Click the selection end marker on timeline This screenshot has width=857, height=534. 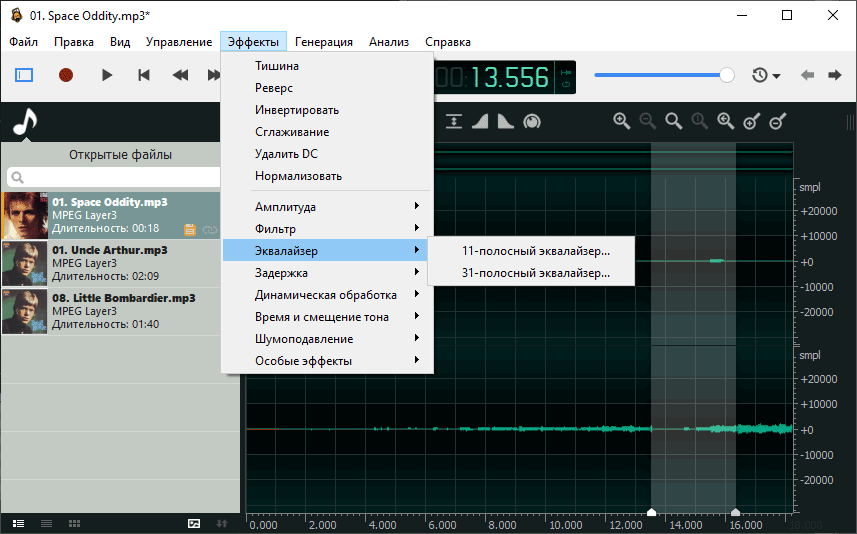pyautogui.click(x=736, y=512)
